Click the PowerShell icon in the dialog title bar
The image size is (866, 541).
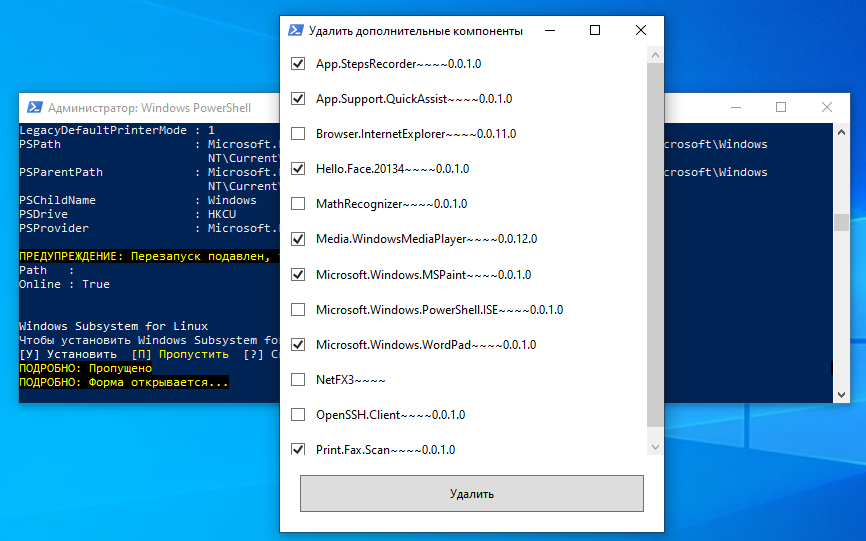coord(295,30)
